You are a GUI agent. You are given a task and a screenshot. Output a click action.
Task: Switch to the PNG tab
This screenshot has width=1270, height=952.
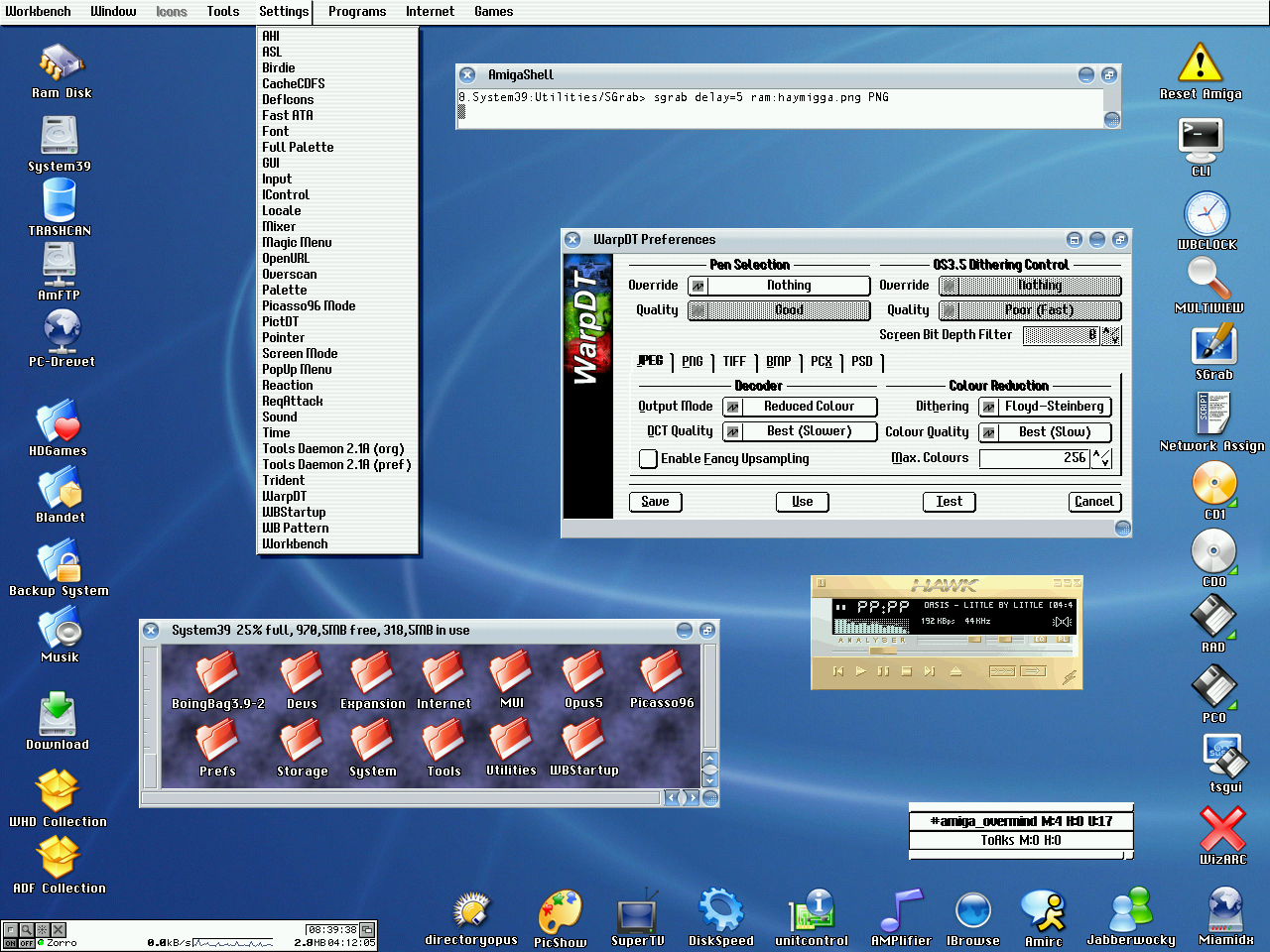(x=693, y=362)
